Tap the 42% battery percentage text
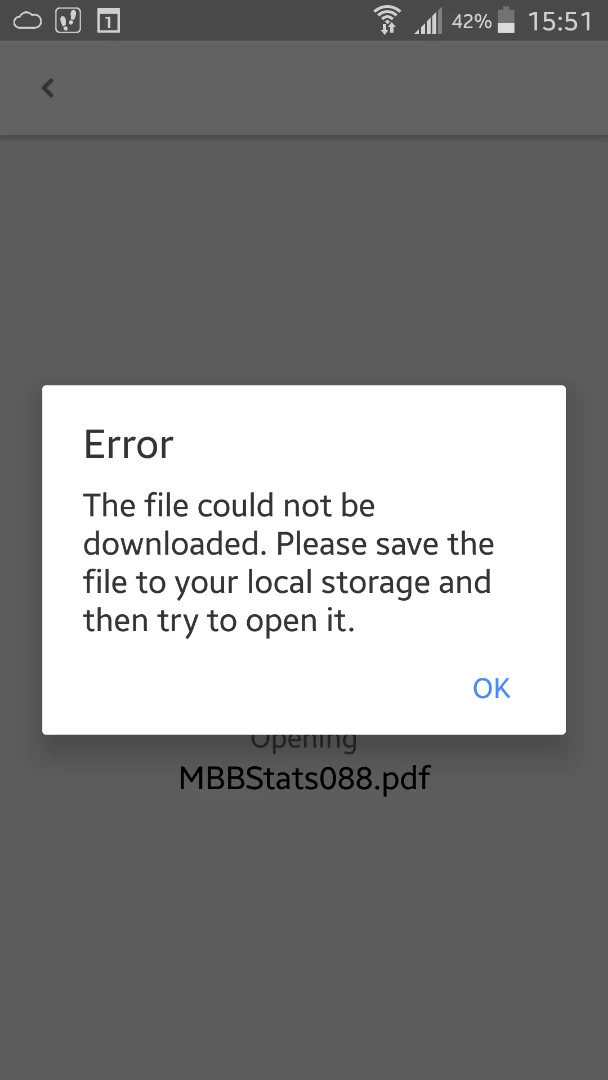Viewport: 608px width, 1080px height. point(472,21)
